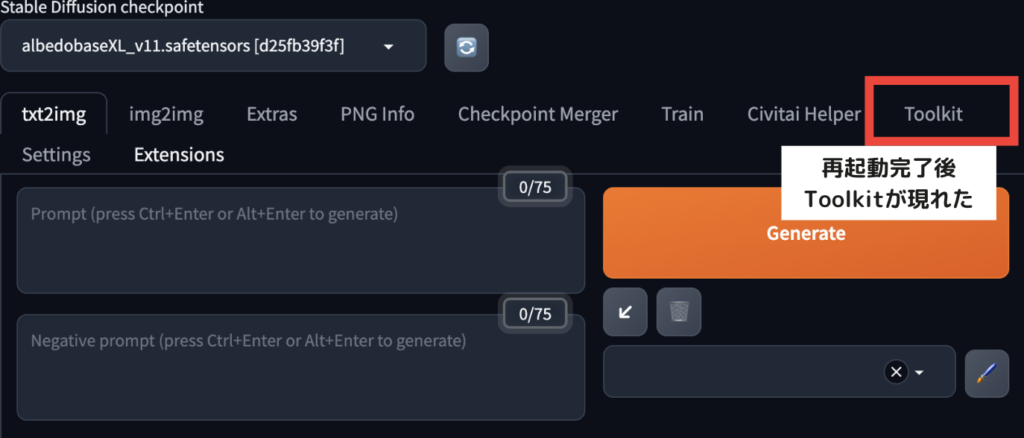The height and width of the screenshot is (438, 1024).
Task: Open the Extras tab
Action: [x=272, y=114]
